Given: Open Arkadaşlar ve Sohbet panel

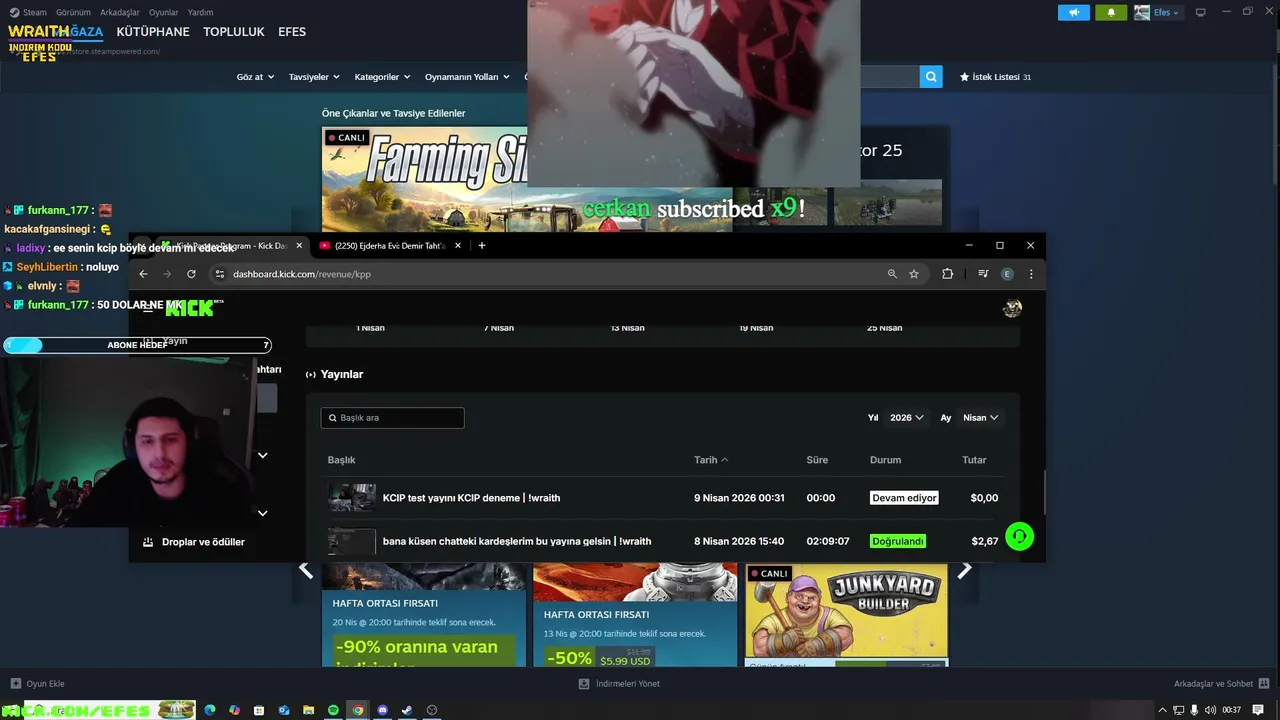Looking at the screenshot, I should pyautogui.click(x=1220, y=684).
